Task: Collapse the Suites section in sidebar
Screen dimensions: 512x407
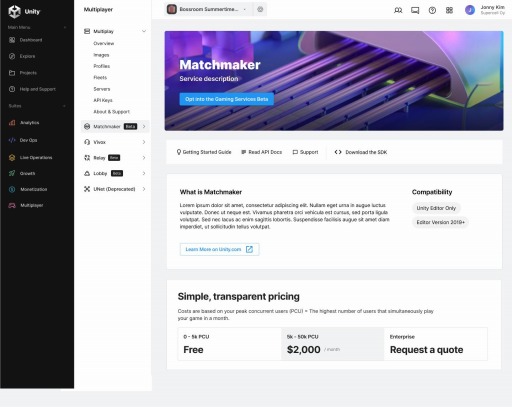Action: (64, 106)
